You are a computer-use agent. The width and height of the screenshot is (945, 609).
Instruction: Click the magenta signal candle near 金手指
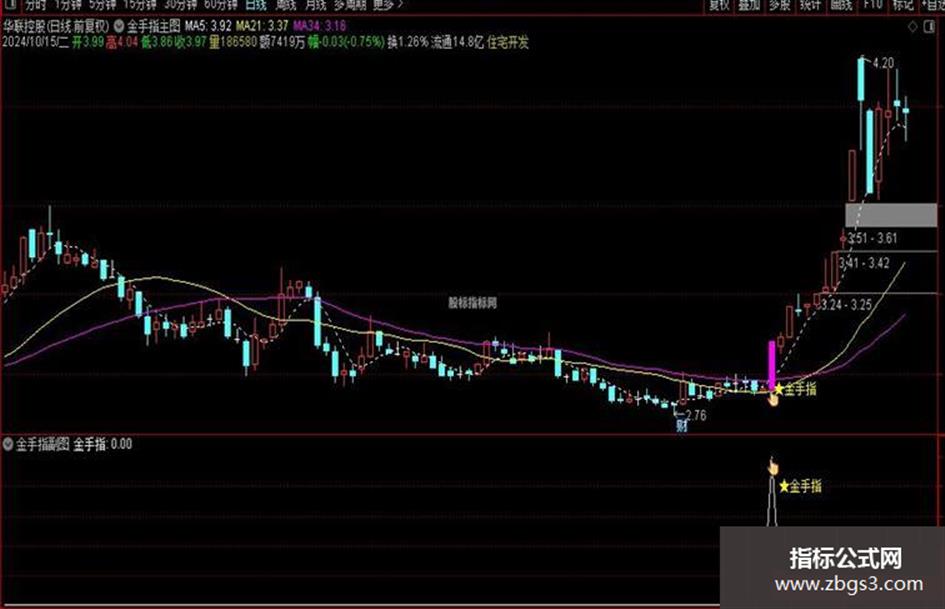[x=771, y=366]
